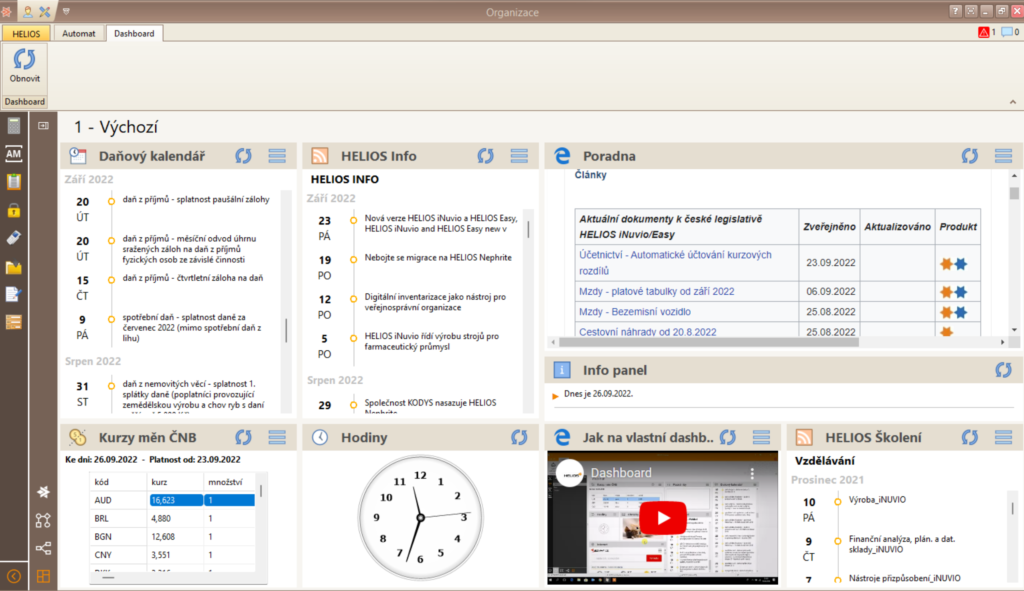
Task: Open the quick access toolbar dropdown arrow
Action: (66, 11)
